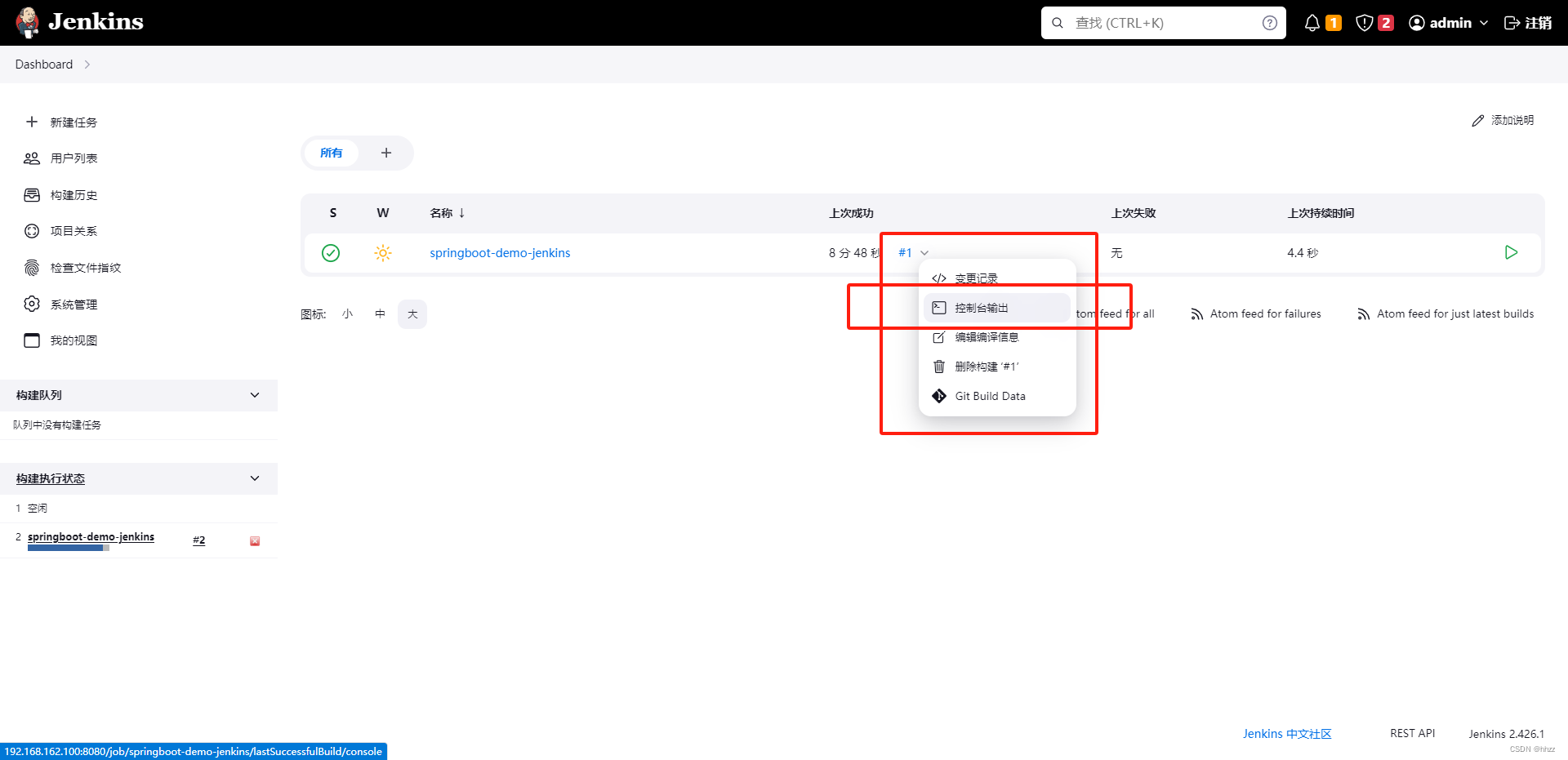This screenshot has height=760, width=1568.
Task: Sort by 上次成功 column header
Action: [851, 213]
